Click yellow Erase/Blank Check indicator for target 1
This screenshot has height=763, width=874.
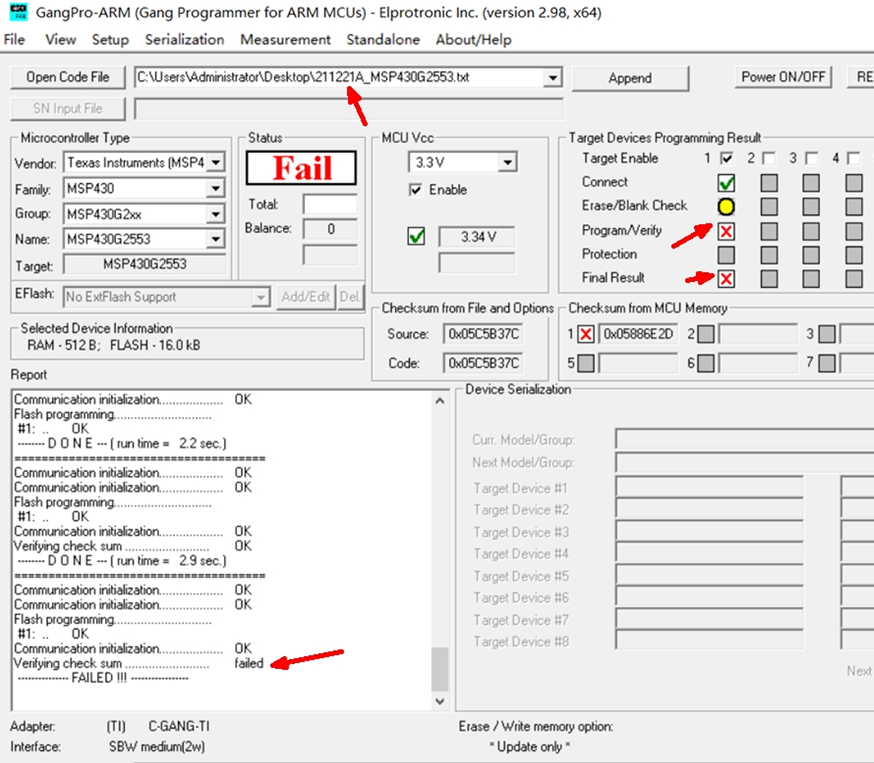coord(726,207)
